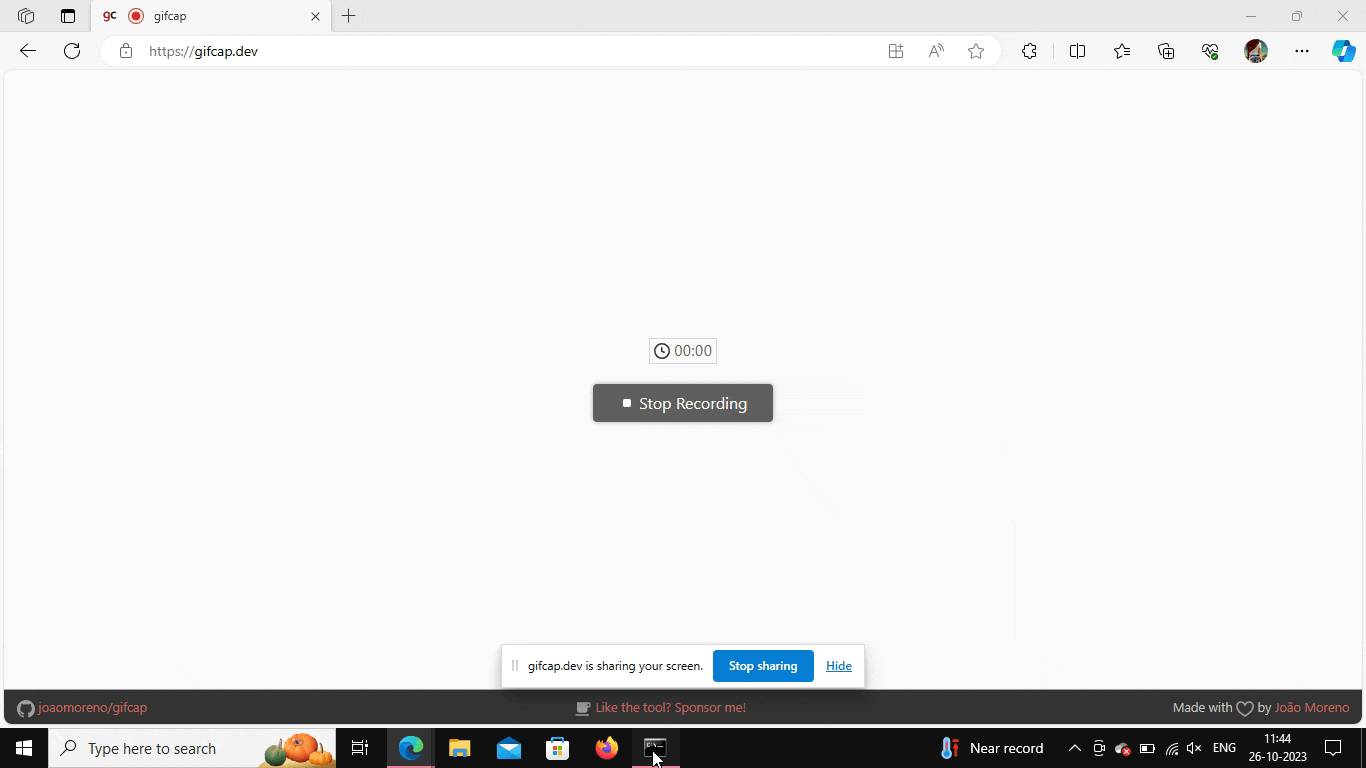
Task: Select the gifcap browser tab
Action: click(210, 16)
